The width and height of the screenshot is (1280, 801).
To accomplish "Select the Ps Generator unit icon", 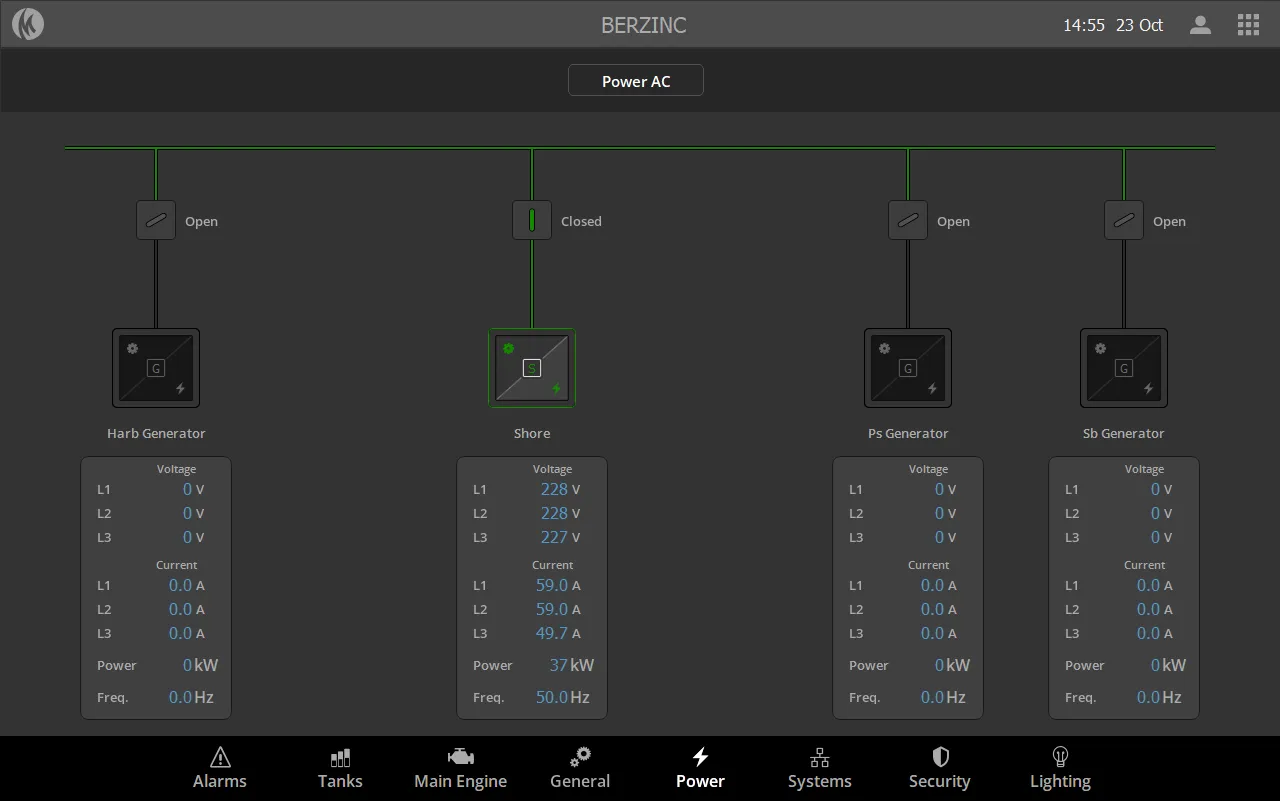I will coord(908,368).
